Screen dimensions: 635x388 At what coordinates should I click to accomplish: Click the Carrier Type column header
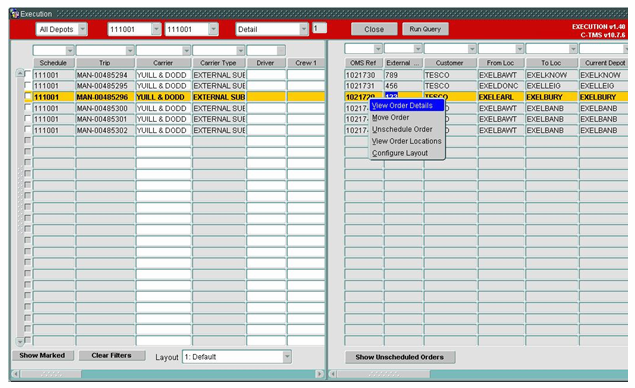click(x=218, y=63)
